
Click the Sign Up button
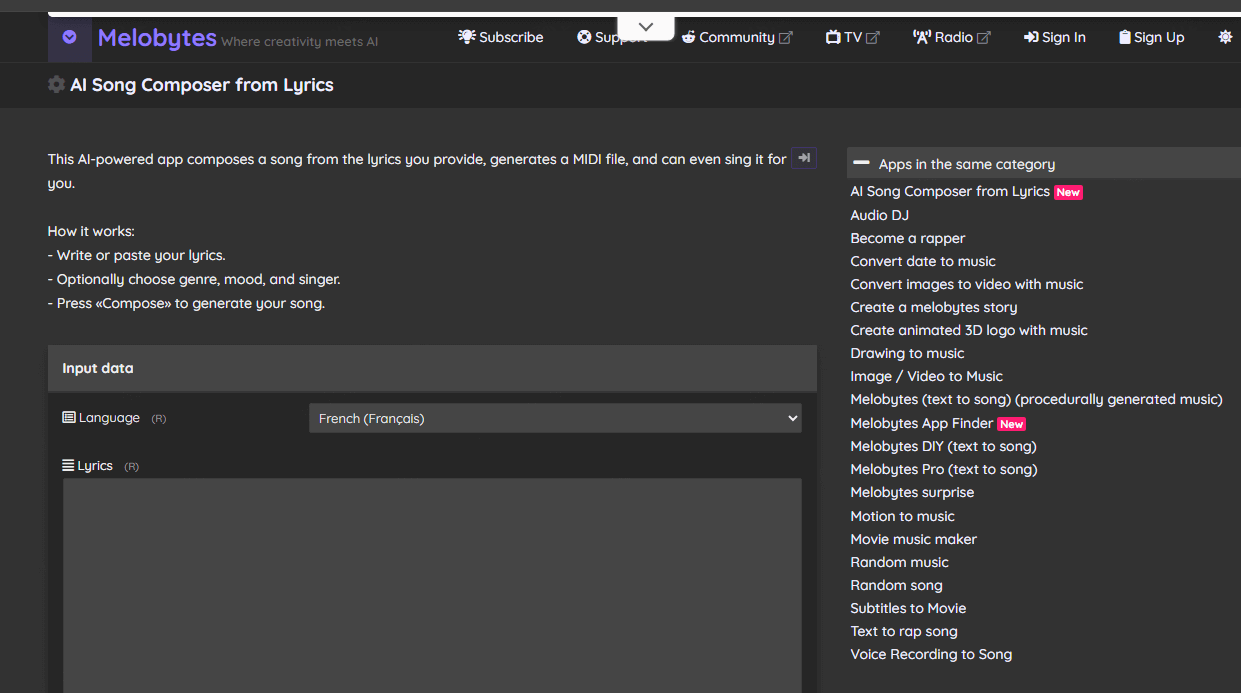point(1151,37)
